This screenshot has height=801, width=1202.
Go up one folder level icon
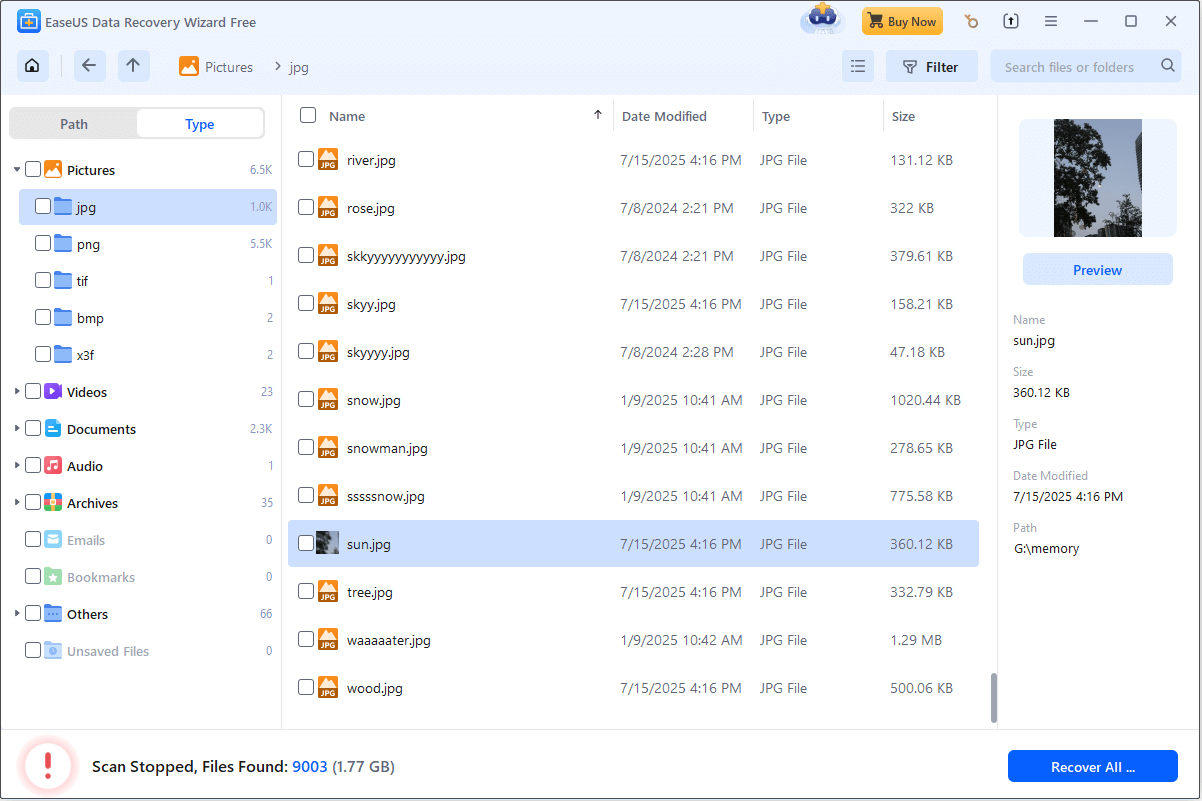click(x=133, y=65)
